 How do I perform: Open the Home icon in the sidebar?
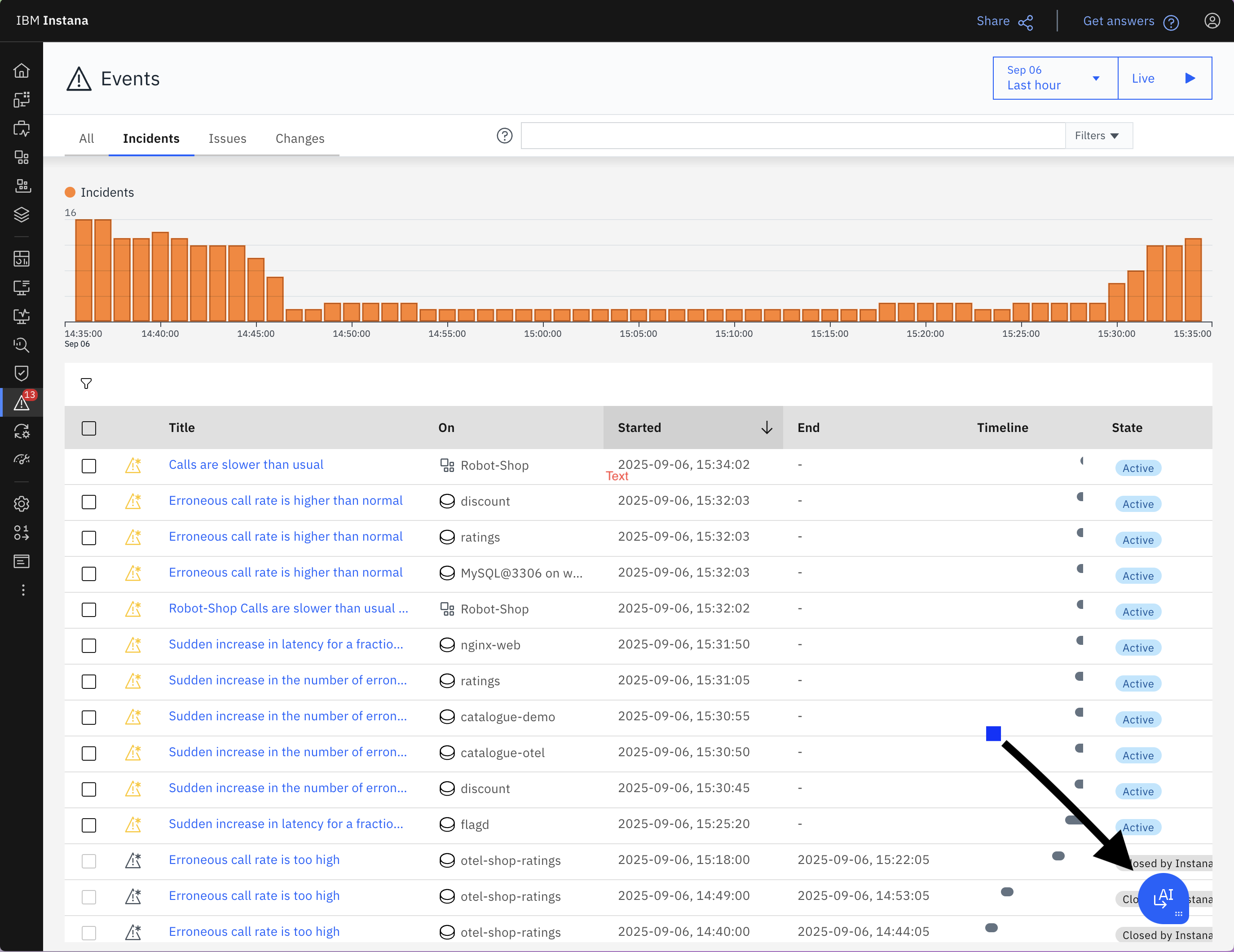(22, 71)
